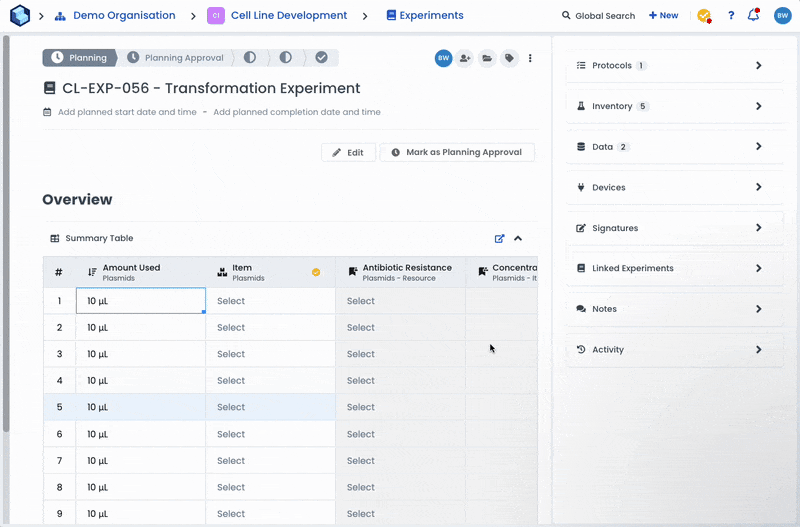Open the three-dot more options menu
Screen dimensions: 800x527
530,58
